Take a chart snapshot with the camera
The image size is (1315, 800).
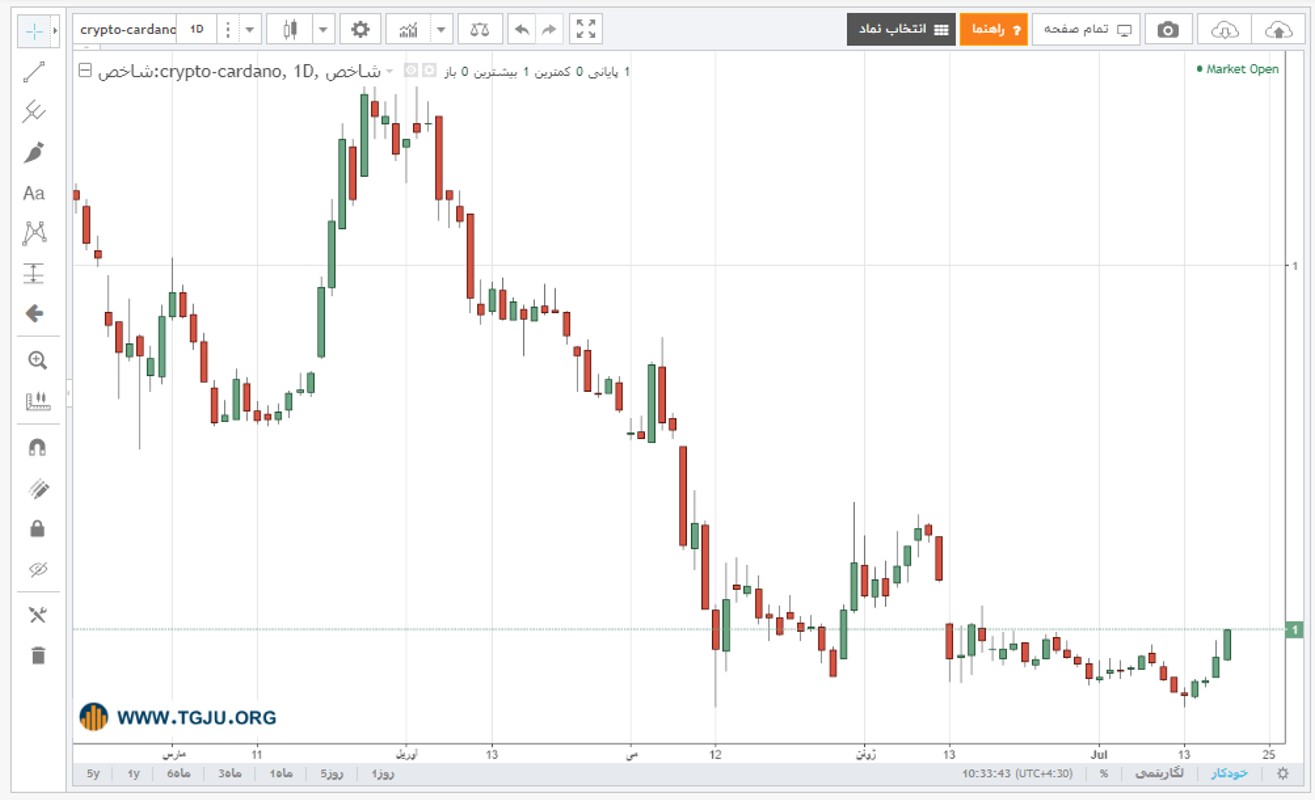[1168, 29]
